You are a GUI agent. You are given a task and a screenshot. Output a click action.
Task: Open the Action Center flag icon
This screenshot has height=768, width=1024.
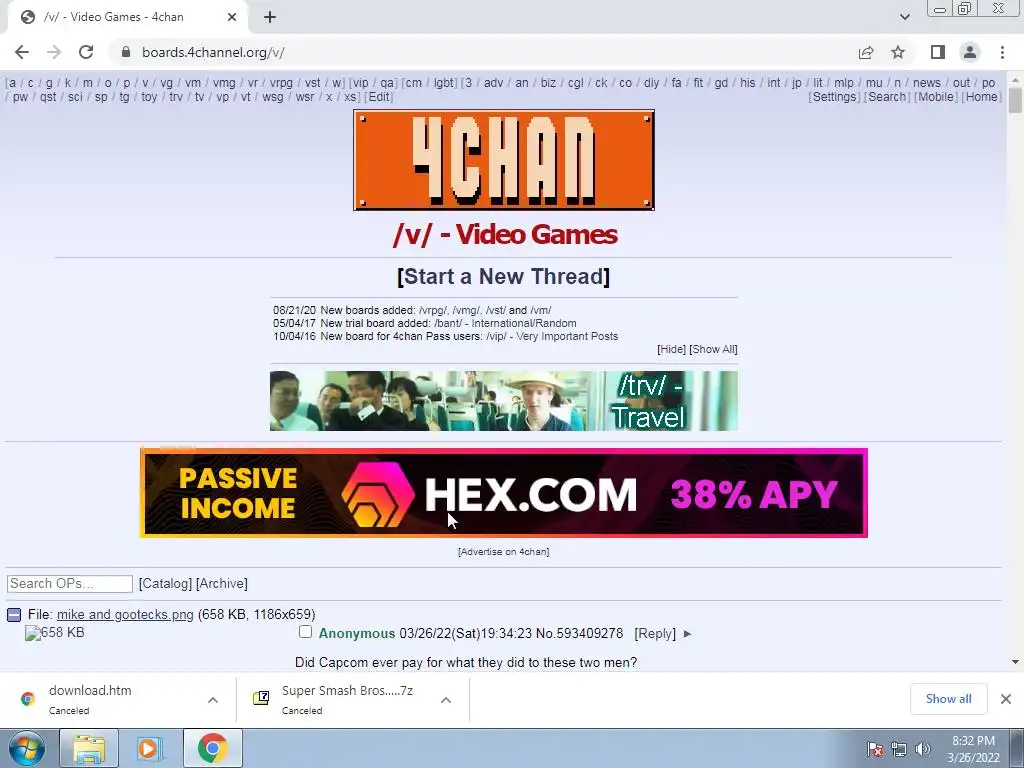pos(875,749)
